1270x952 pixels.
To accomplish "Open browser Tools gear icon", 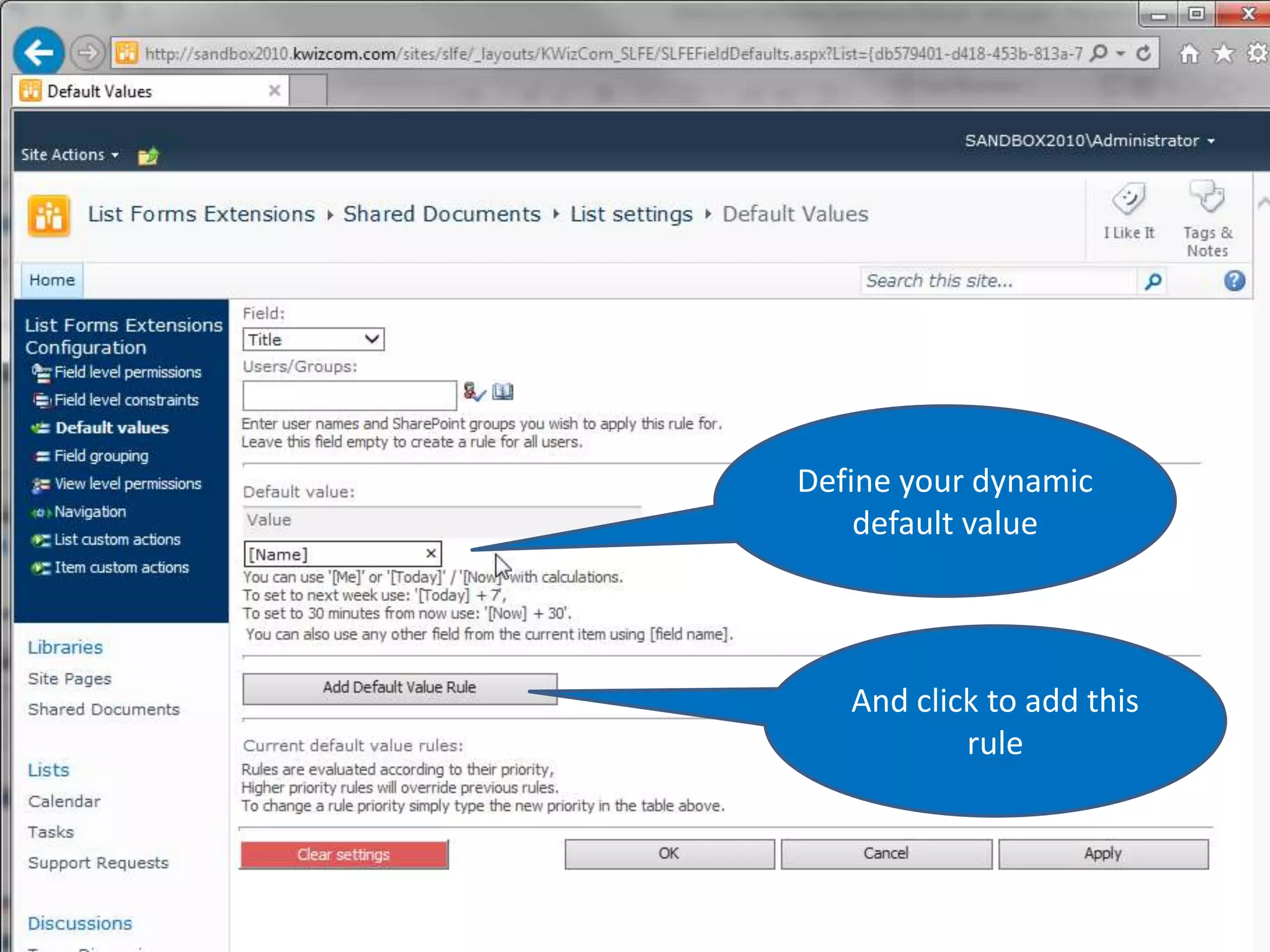I will (x=1258, y=53).
